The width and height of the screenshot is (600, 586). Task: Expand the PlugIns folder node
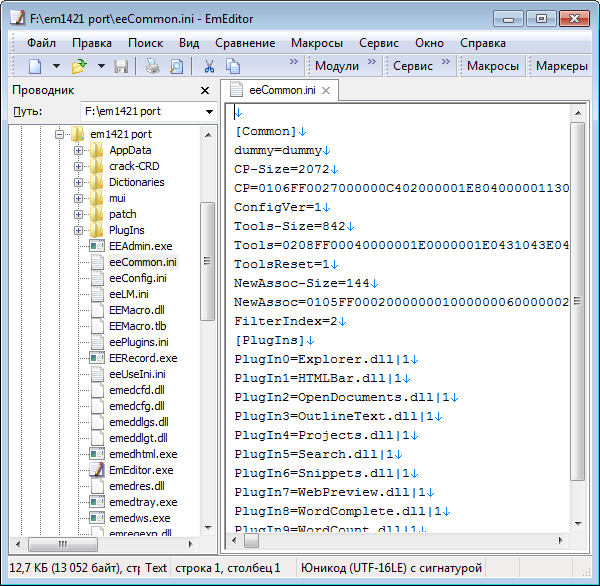tap(79, 230)
